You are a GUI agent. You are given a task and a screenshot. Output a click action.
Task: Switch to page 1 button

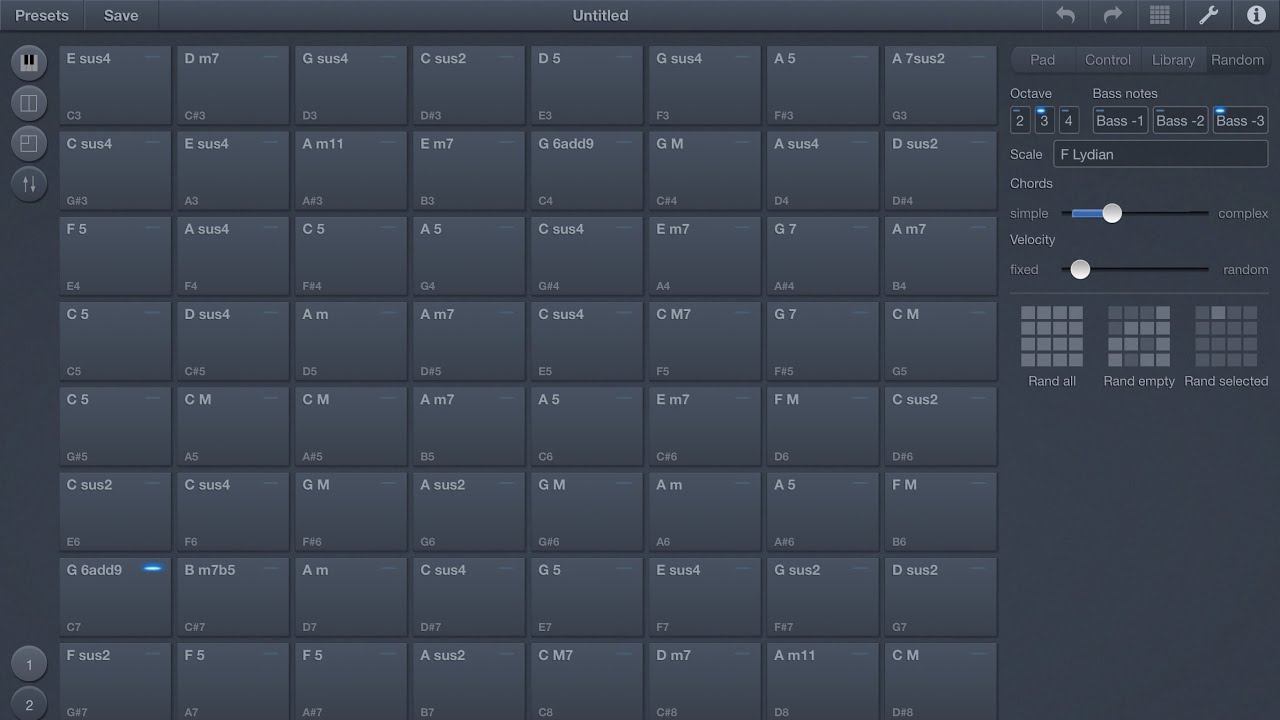pos(29,664)
